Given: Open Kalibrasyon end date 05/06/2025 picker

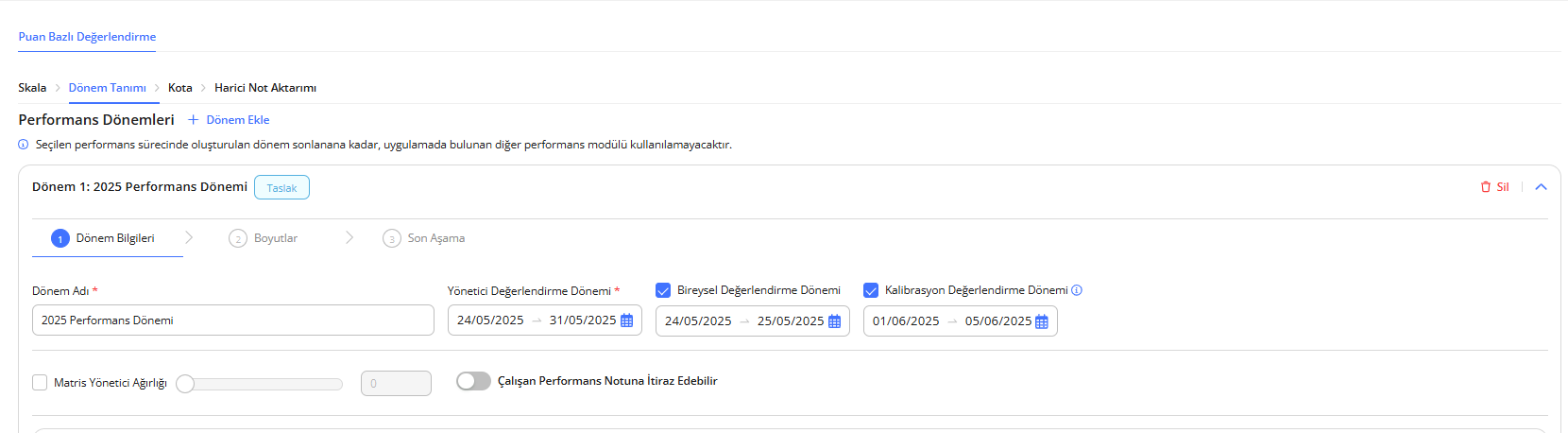Looking at the screenshot, I should coord(997,321).
